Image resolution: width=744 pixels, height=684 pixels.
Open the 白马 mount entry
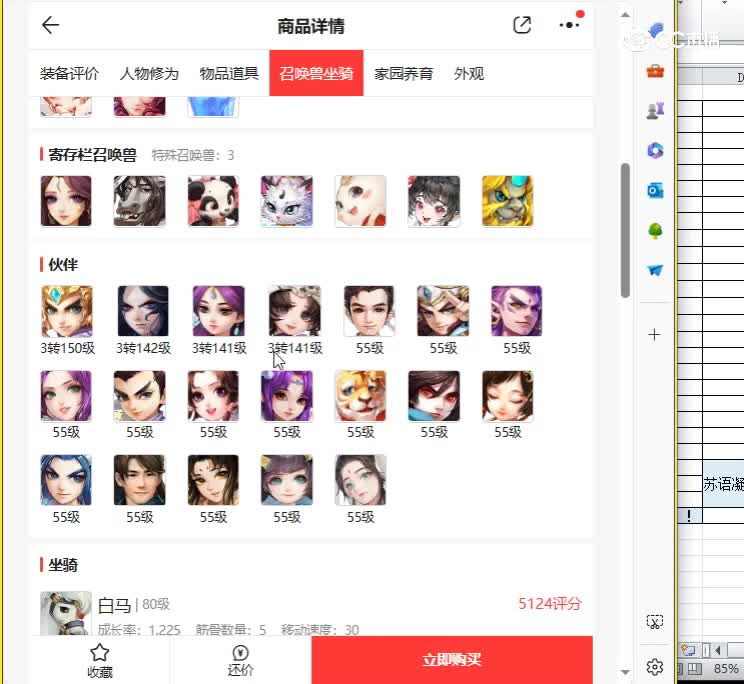311,614
